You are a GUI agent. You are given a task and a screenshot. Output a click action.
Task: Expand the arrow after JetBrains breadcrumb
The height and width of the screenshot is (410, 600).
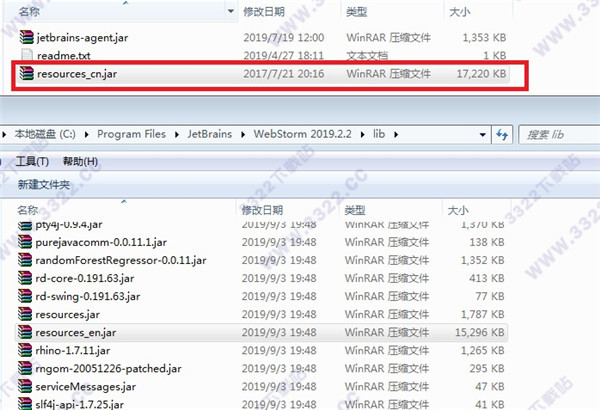tap(243, 134)
